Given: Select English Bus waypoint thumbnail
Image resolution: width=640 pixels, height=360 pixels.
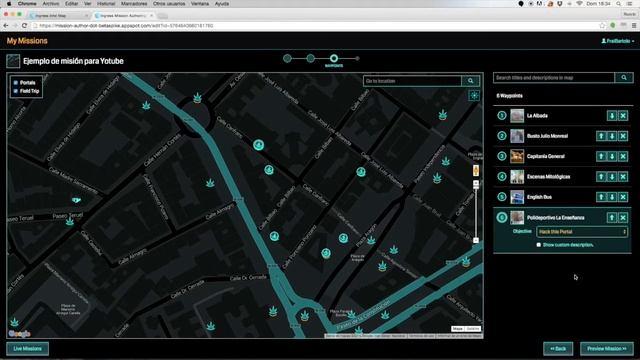Looking at the screenshot, I should click(x=517, y=197).
